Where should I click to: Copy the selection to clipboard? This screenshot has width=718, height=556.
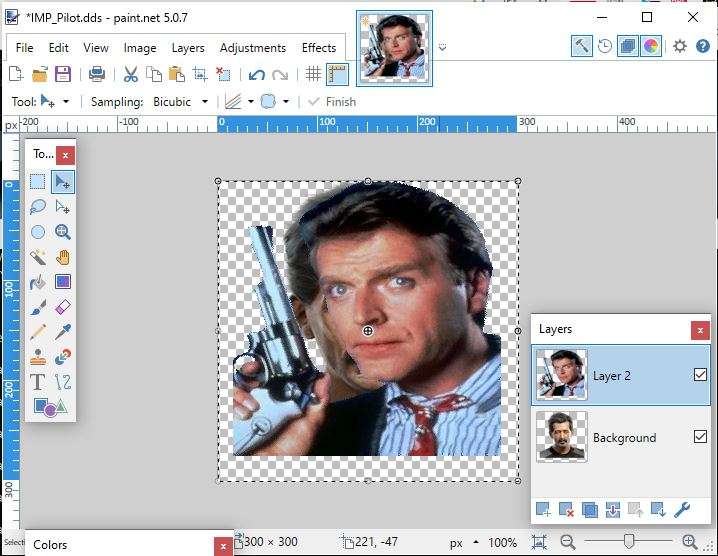click(154, 74)
